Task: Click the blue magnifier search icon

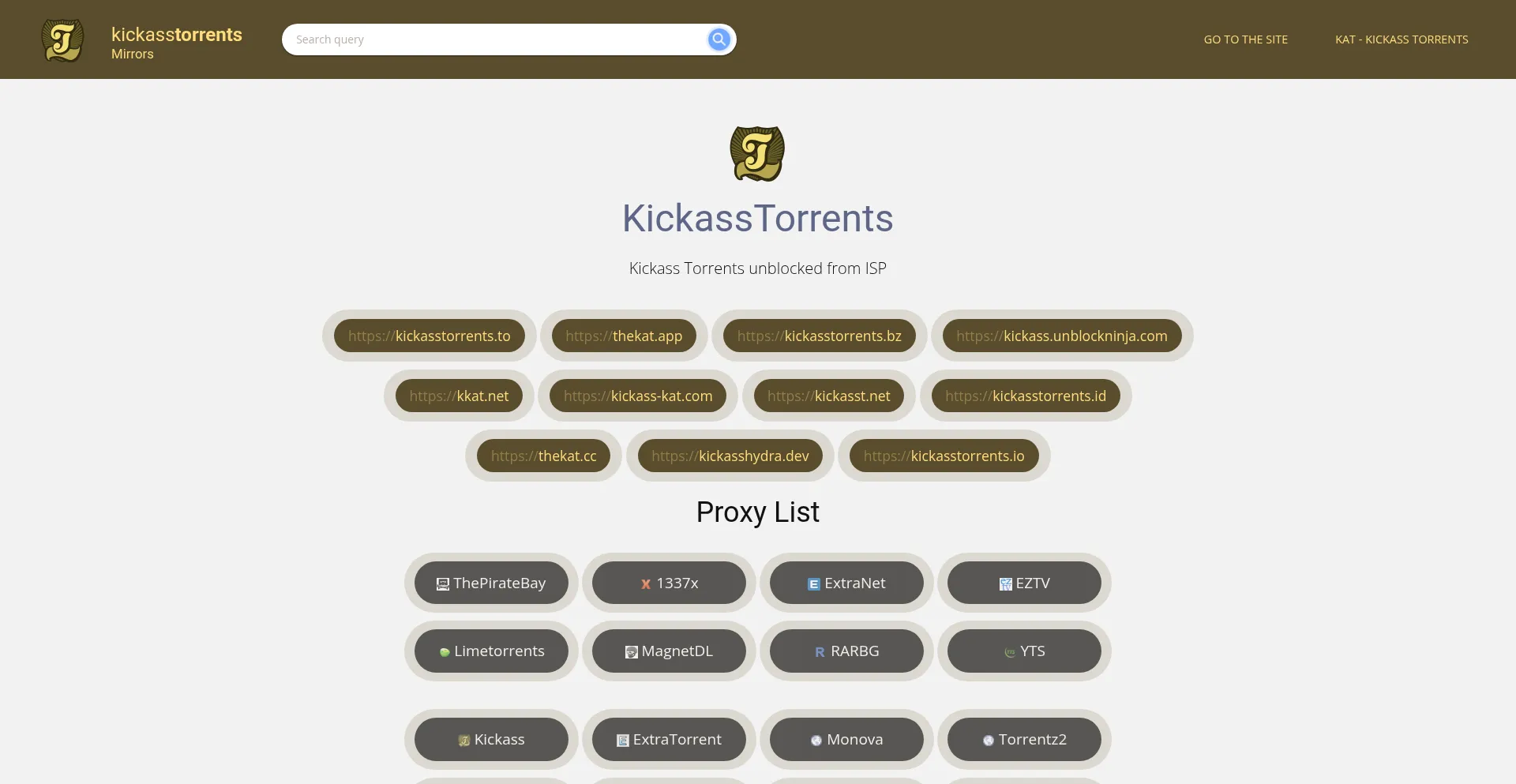Action: (x=719, y=39)
